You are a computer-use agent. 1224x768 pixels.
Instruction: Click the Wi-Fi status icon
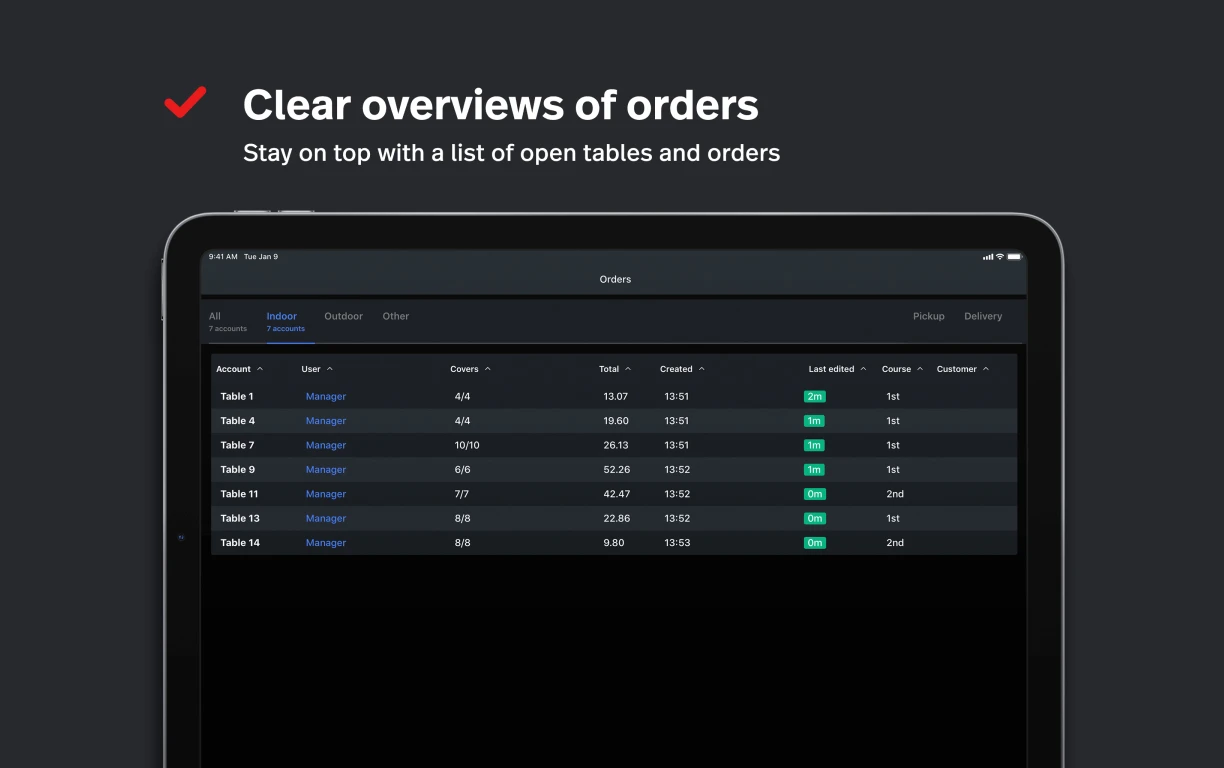[x=999, y=257]
